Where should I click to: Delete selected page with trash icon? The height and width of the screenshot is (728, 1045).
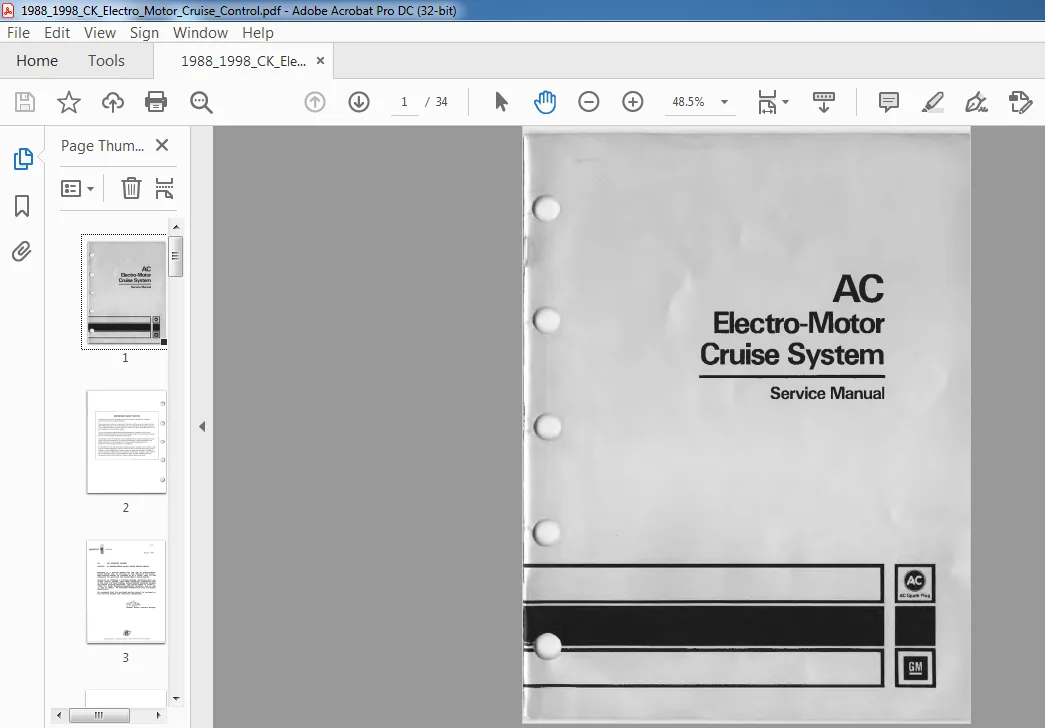click(131, 188)
